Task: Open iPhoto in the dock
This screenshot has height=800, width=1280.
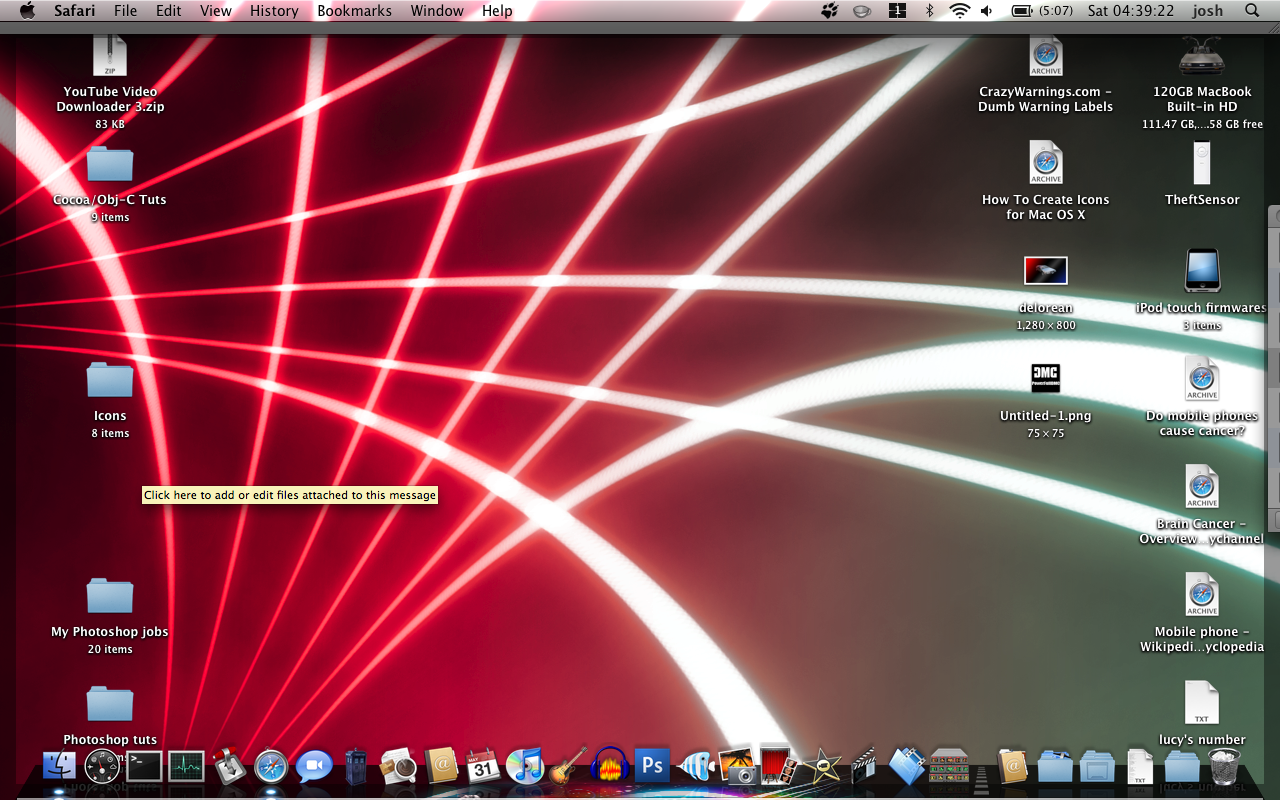Action: pos(737,767)
